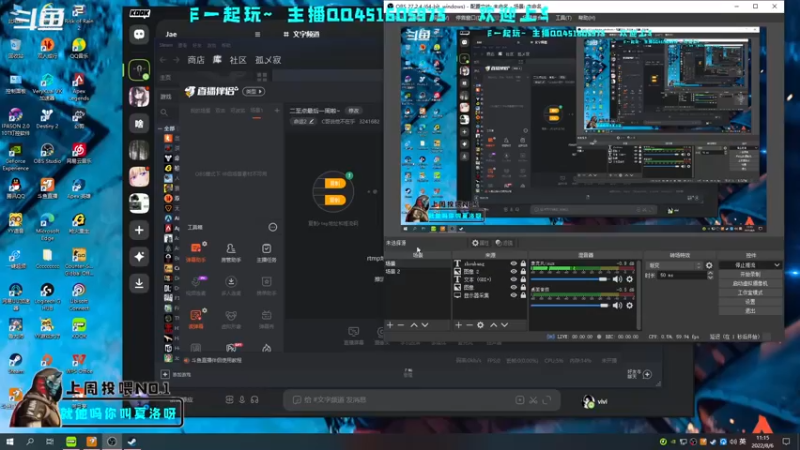
Task: Open Steam from the Windows taskbar
Action: [132, 441]
